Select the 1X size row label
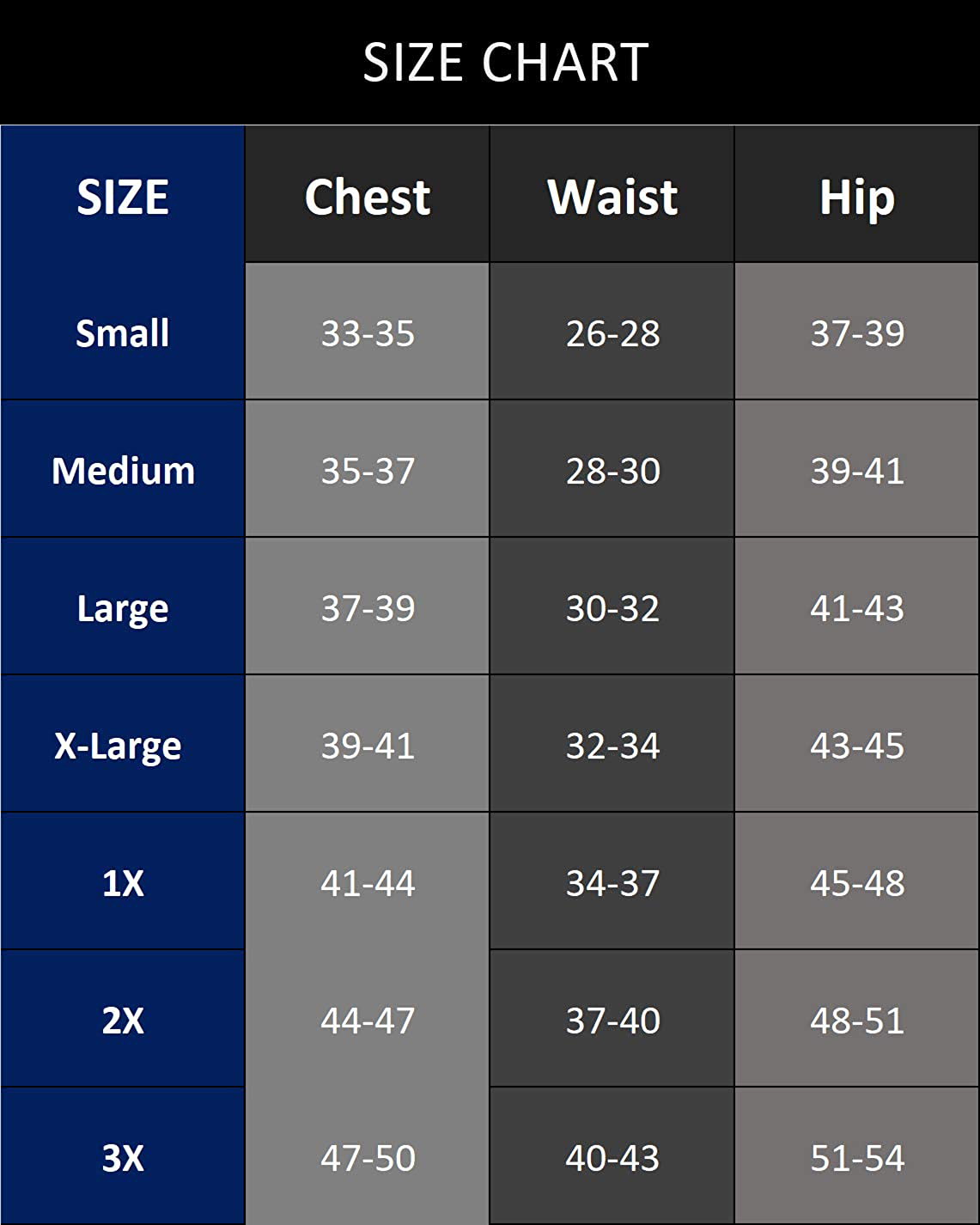The width and height of the screenshot is (980, 1225). [123, 883]
